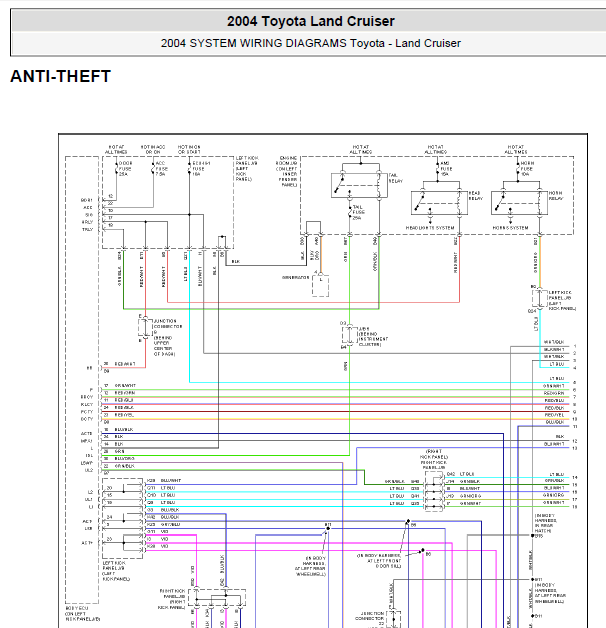Click the 'HOT IN ACC OR ON' label
Screen dimensions: 606x628
[x=153, y=150]
